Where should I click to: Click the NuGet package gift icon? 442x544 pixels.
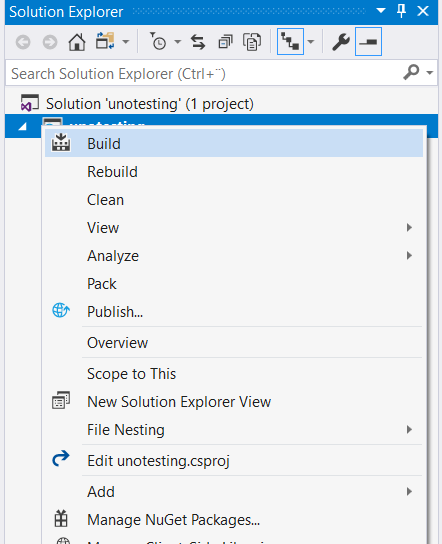61,518
